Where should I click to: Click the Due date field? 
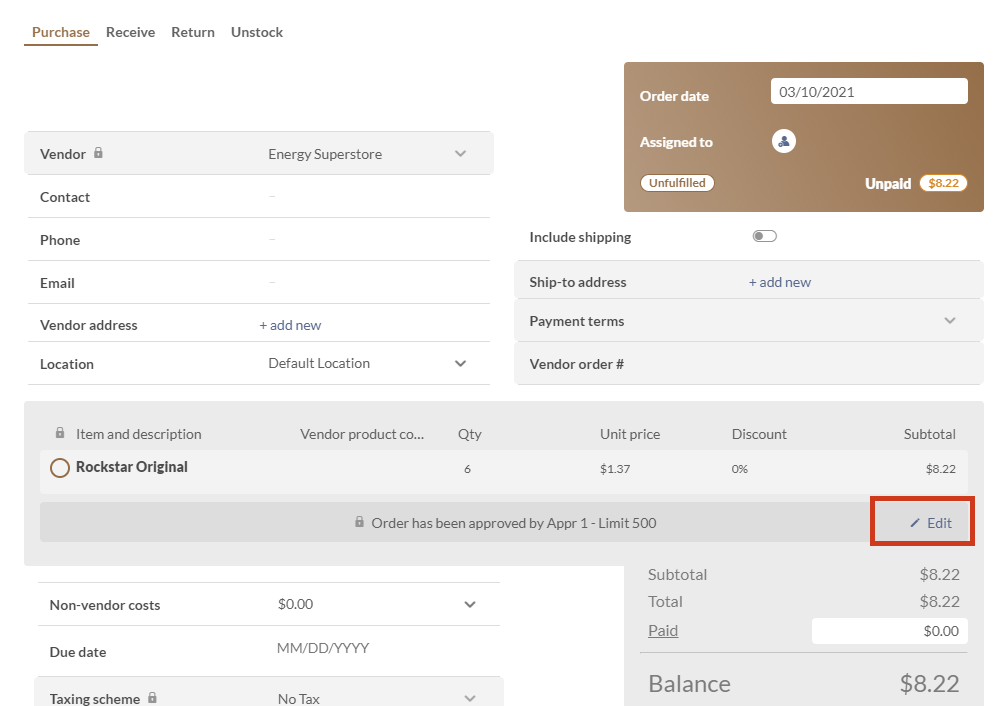click(x=323, y=648)
